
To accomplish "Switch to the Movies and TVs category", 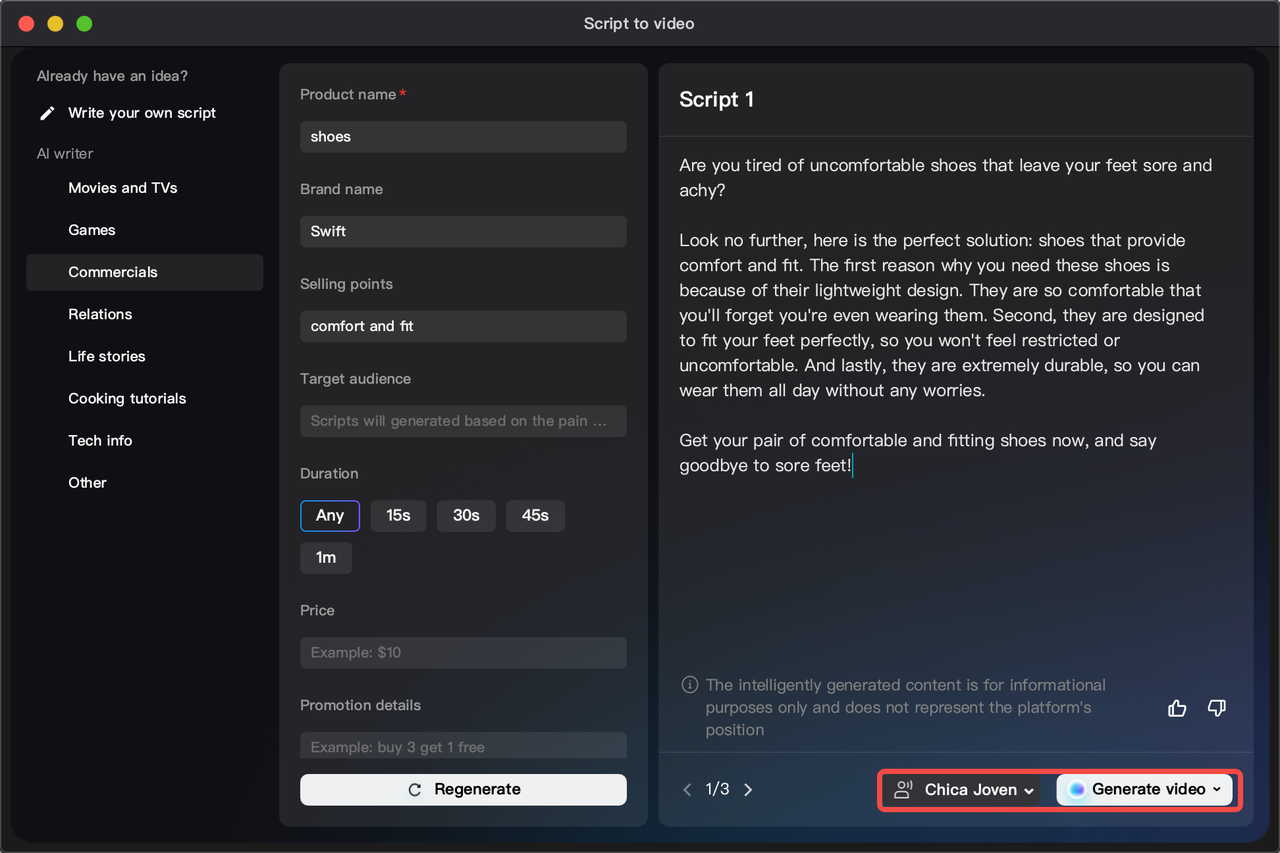I will tap(122, 187).
